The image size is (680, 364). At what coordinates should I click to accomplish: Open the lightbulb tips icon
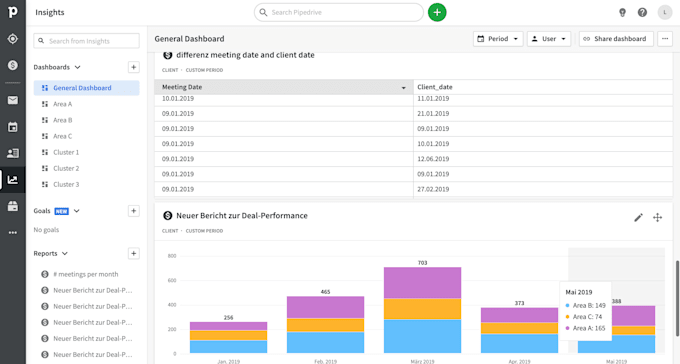[x=622, y=13]
